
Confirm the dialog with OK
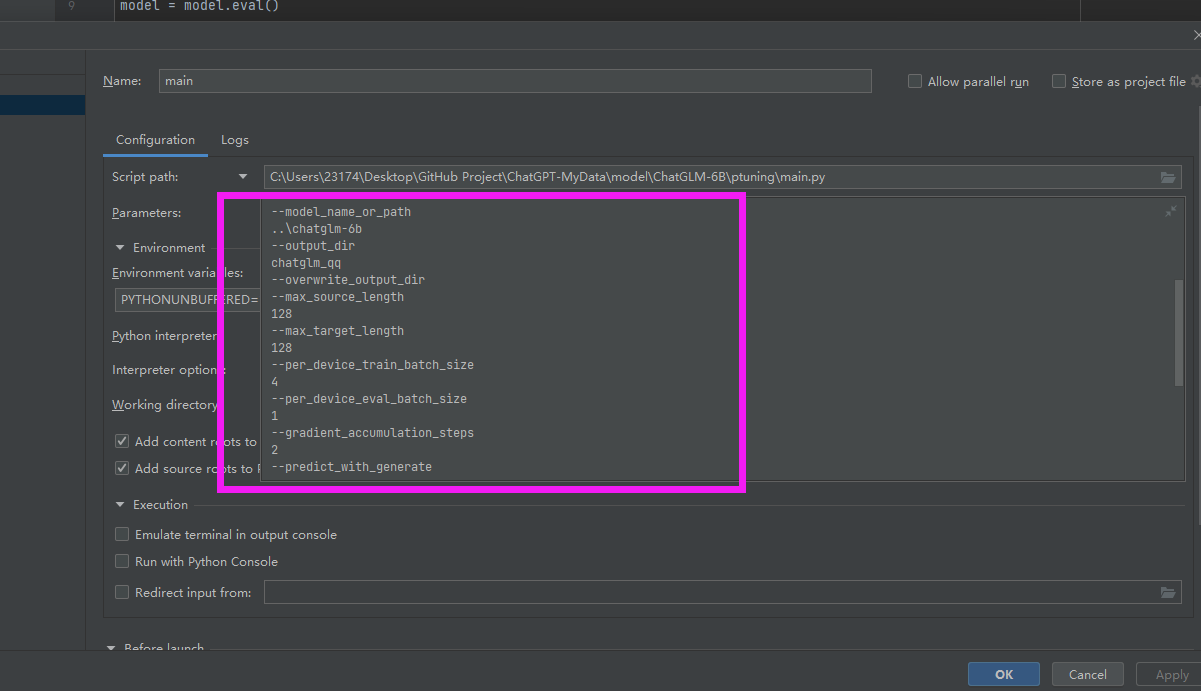1004,675
